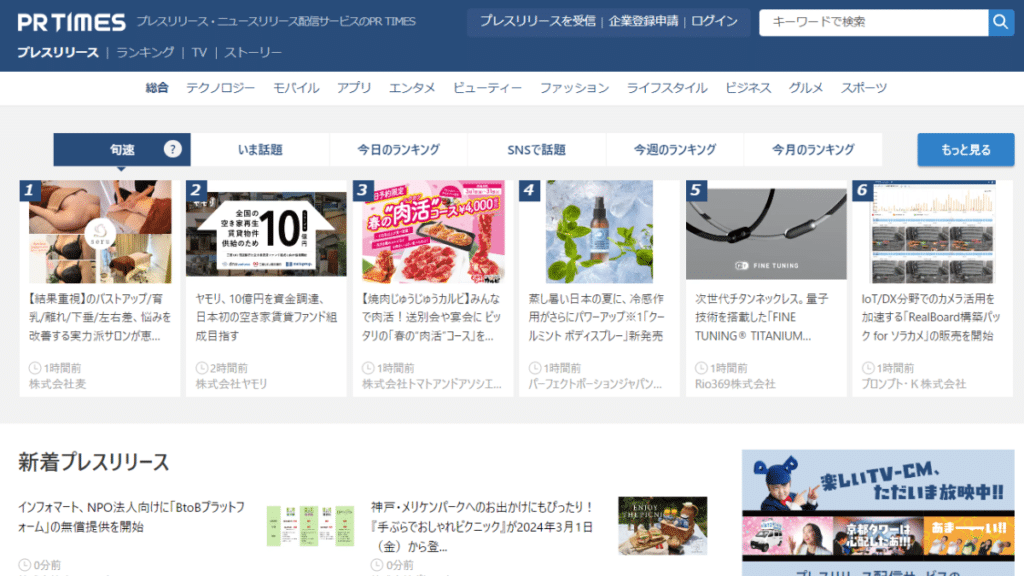Show the 今週のランキング tab
This screenshot has height=576, width=1024.
click(675, 150)
